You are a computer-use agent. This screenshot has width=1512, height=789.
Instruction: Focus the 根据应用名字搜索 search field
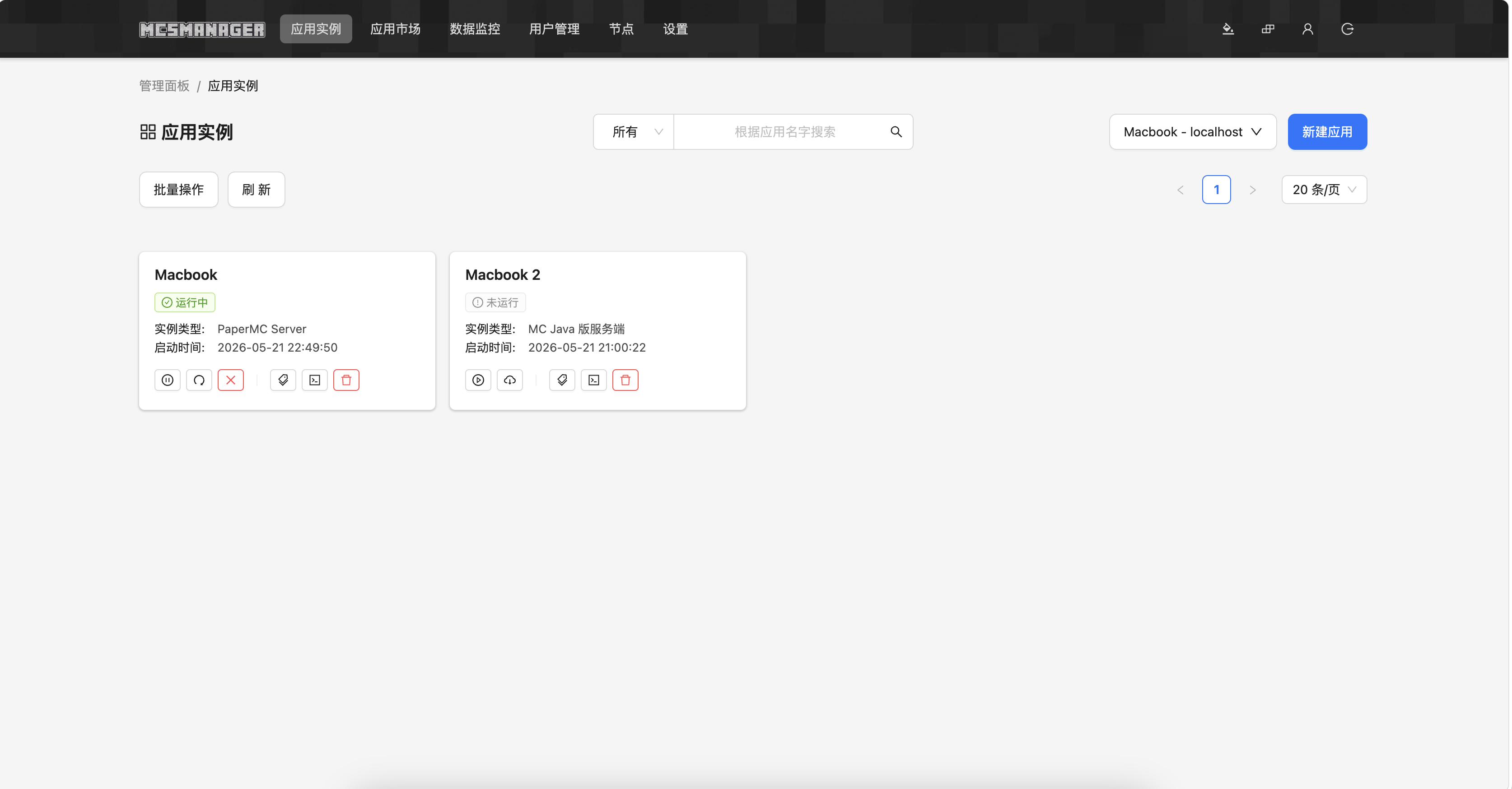pos(784,132)
